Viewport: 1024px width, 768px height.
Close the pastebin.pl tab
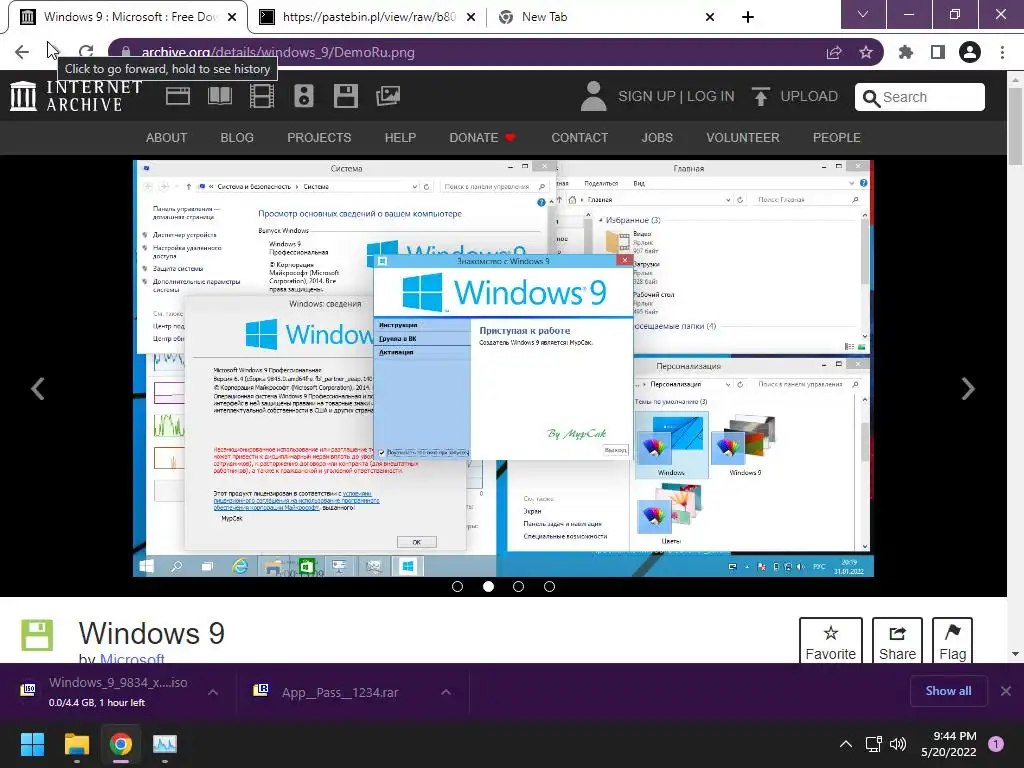[471, 18]
